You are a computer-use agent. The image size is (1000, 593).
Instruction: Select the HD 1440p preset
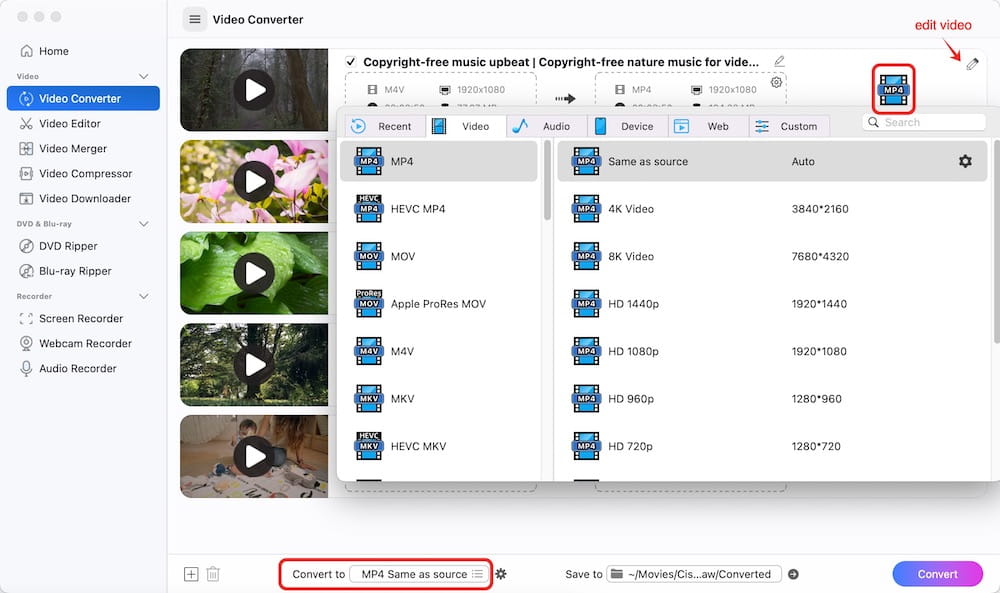point(772,304)
